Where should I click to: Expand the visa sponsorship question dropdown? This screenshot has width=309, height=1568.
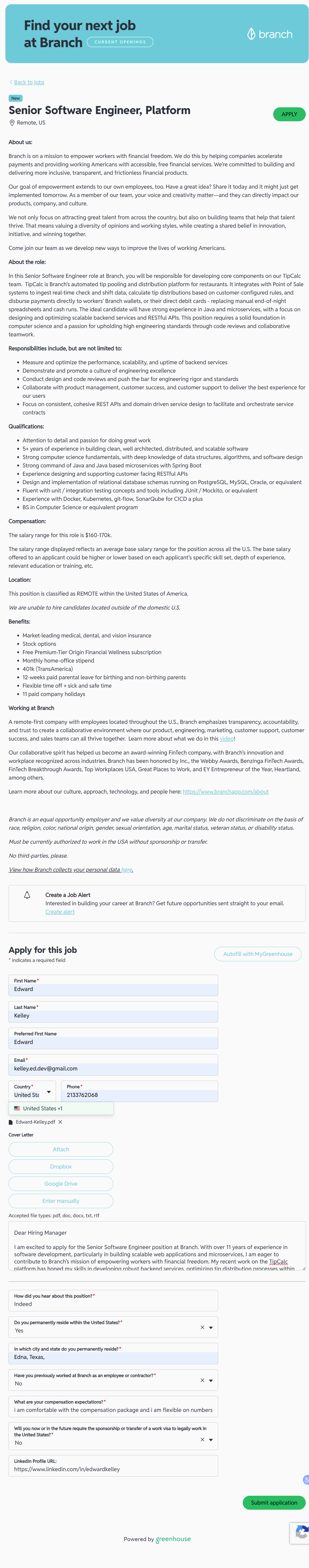[211, 1440]
